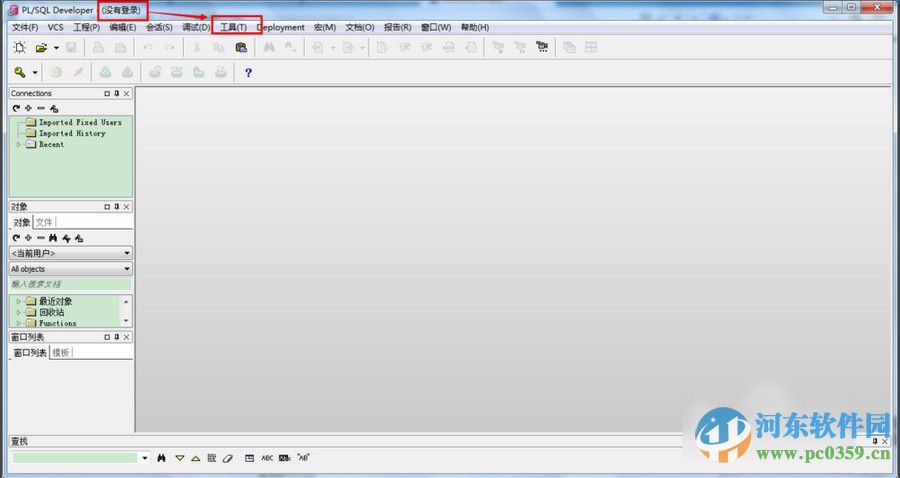This screenshot has height=478, width=900.
Task: Click the Copy icon in the toolbar
Action: (x=219, y=48)
